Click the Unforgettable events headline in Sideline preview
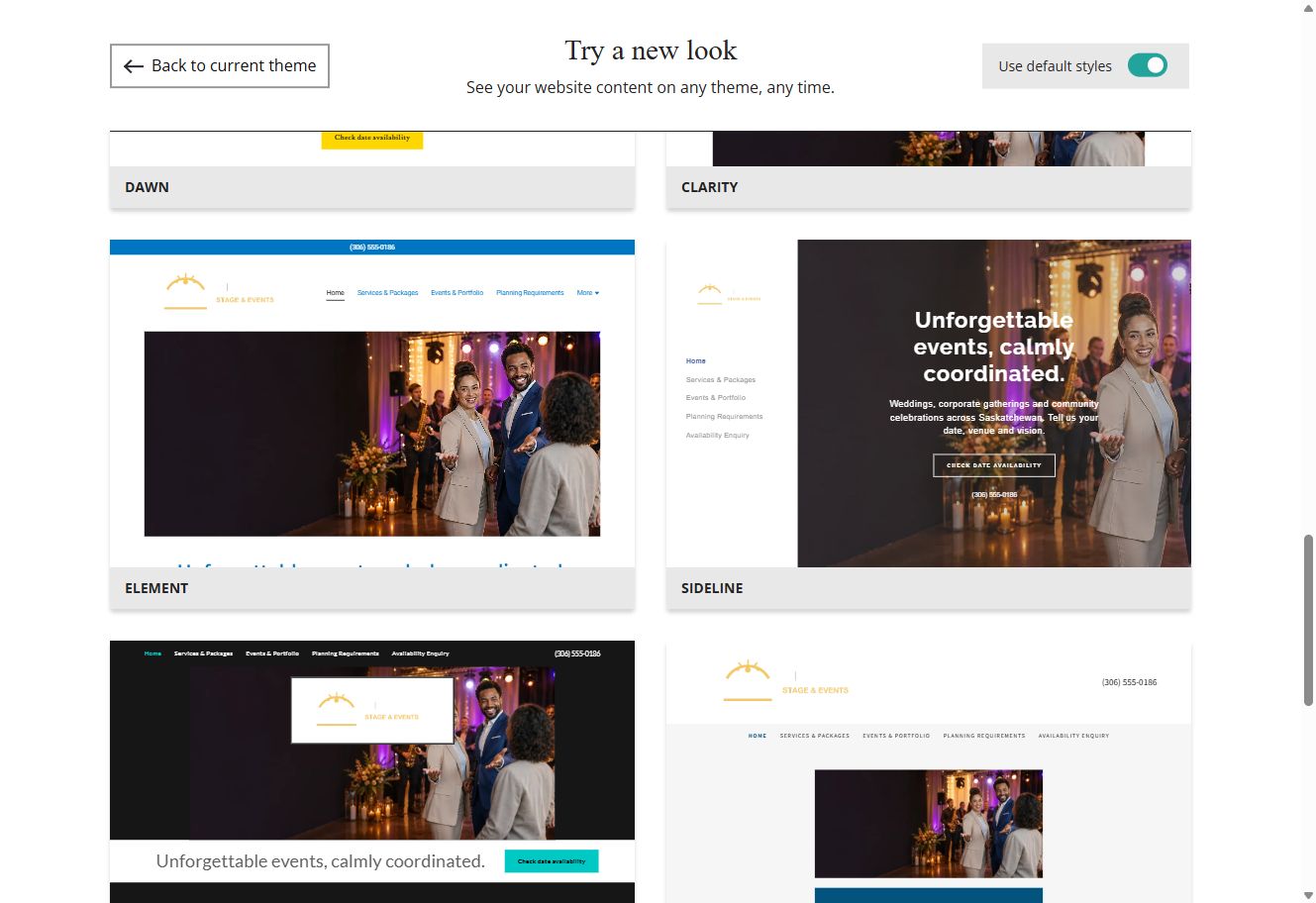The image size is (1316, 903). pos(994,347)
